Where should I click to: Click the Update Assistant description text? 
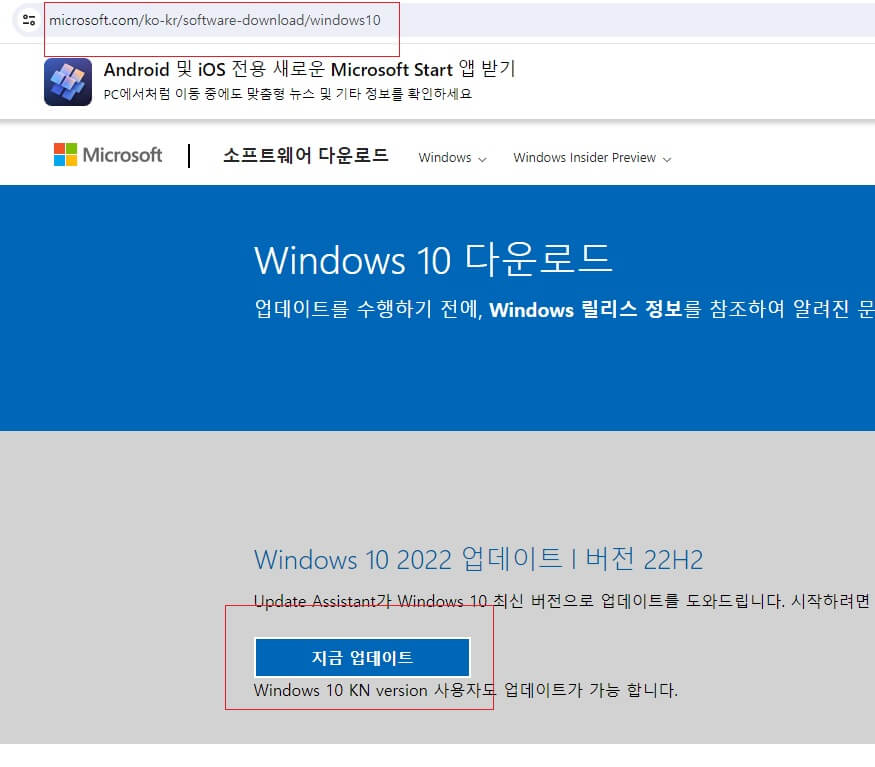pyautogui.click(x=564, y=601)
